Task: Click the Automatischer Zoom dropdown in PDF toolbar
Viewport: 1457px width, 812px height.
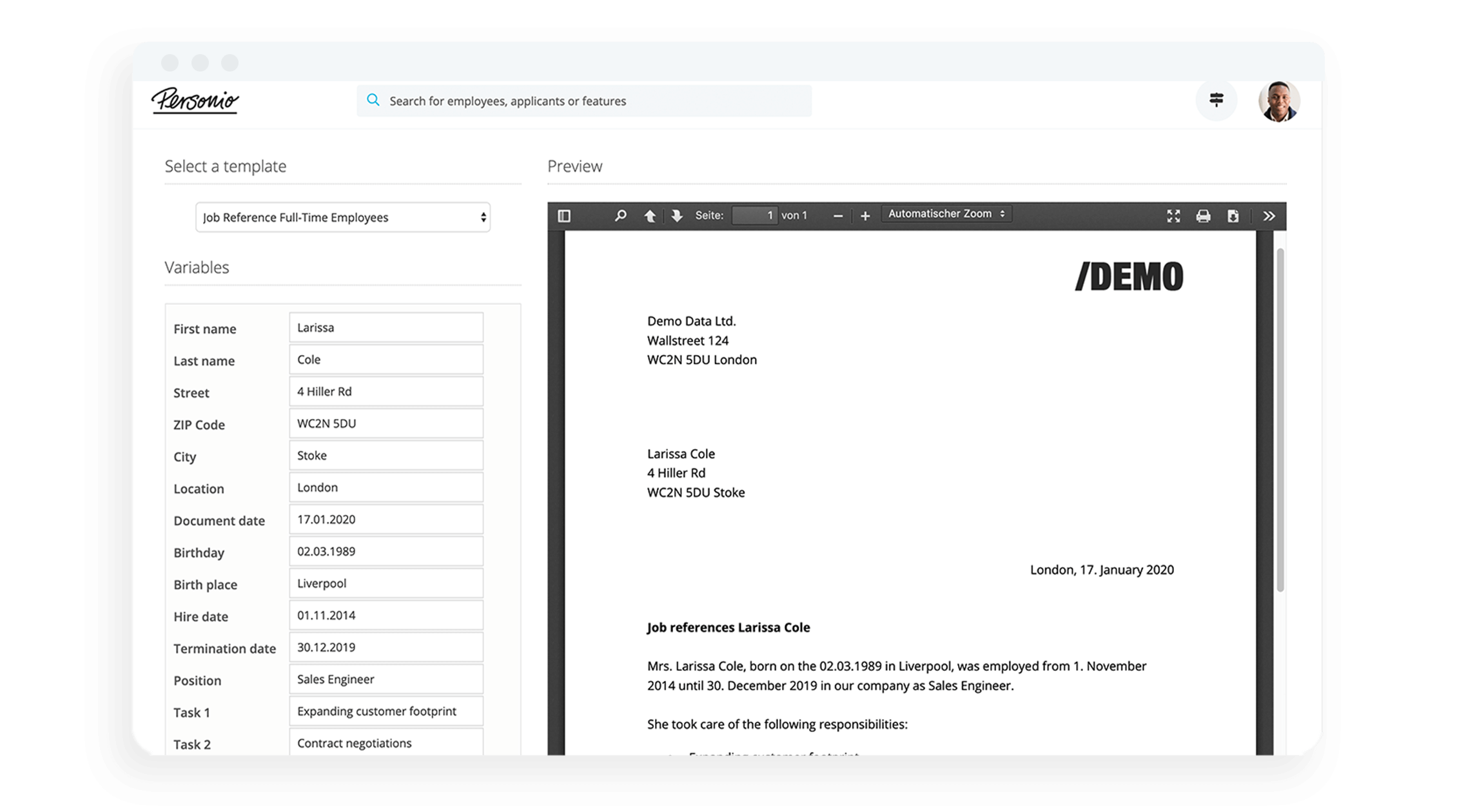Action: (944, 214)
